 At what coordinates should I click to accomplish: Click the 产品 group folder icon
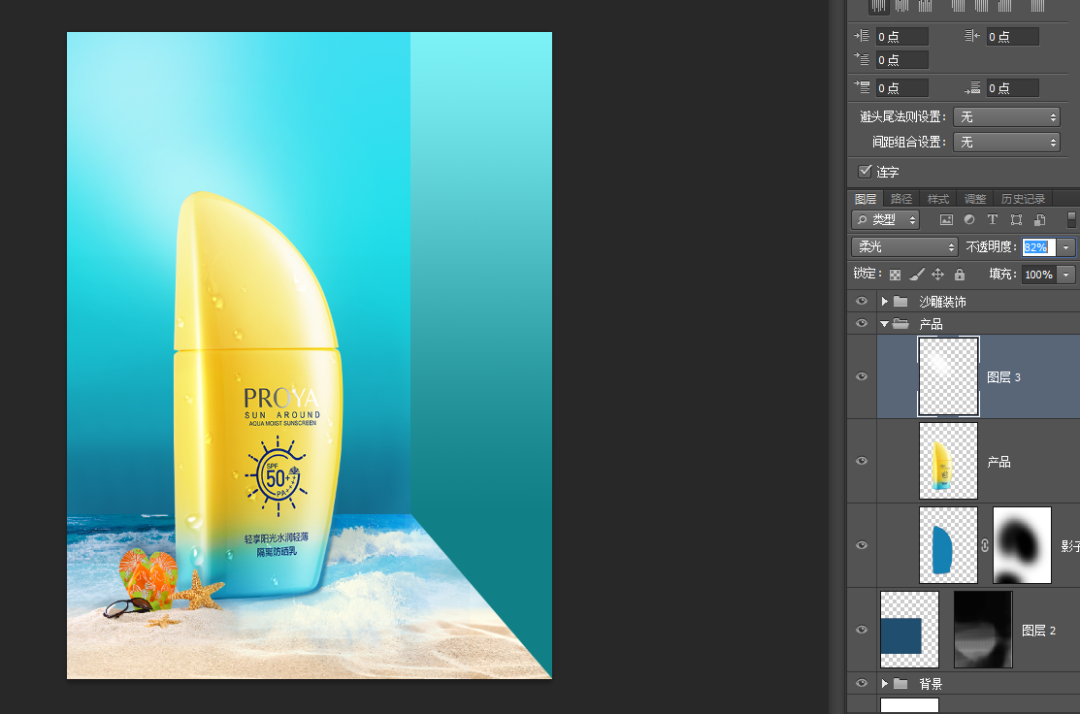900,324
